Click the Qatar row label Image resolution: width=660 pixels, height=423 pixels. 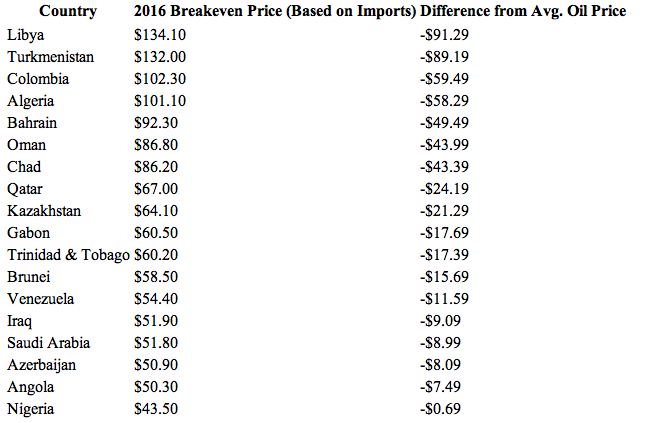click(25, 189)
